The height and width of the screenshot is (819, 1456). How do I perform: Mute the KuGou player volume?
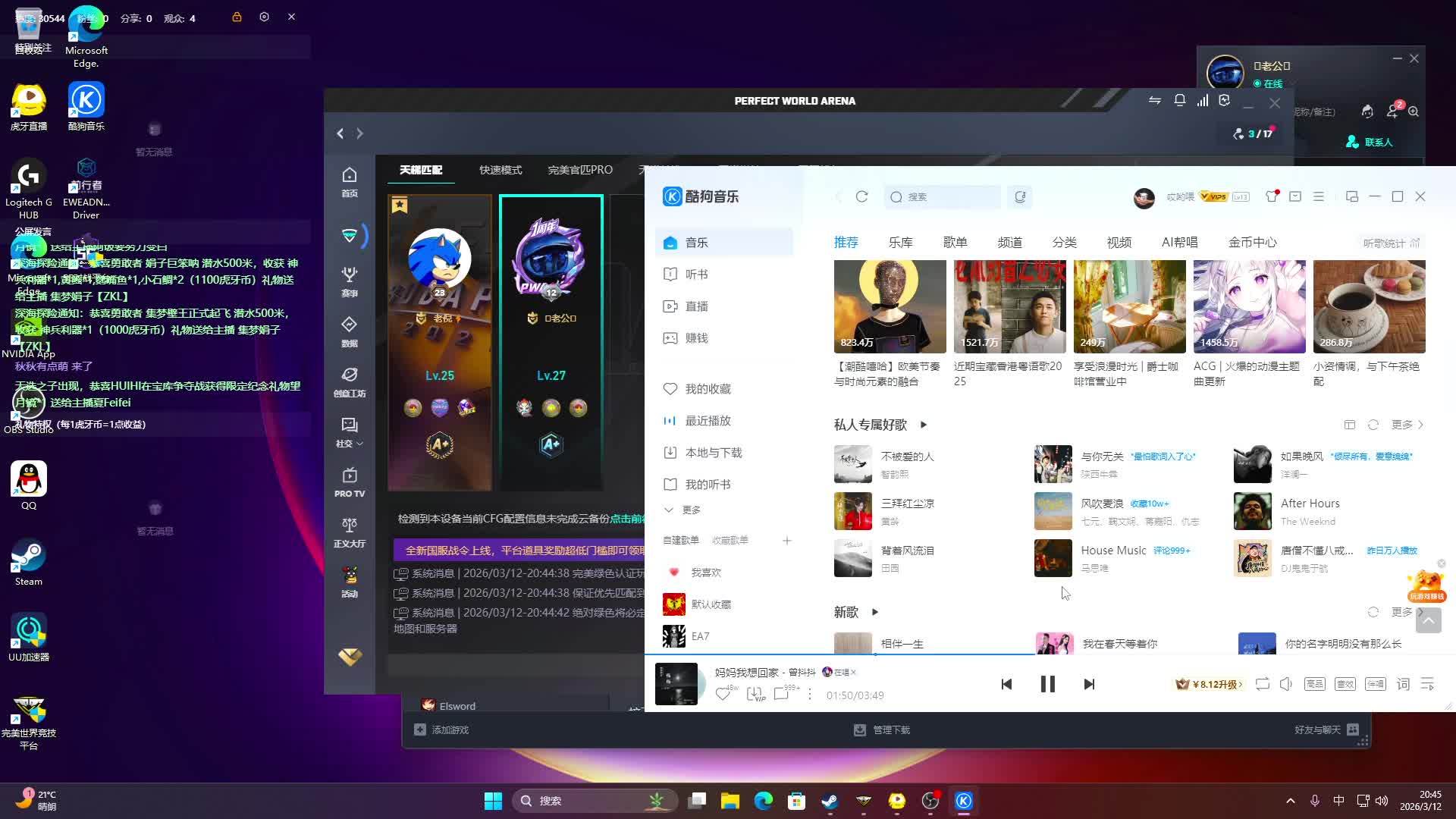coord(1286,684)
